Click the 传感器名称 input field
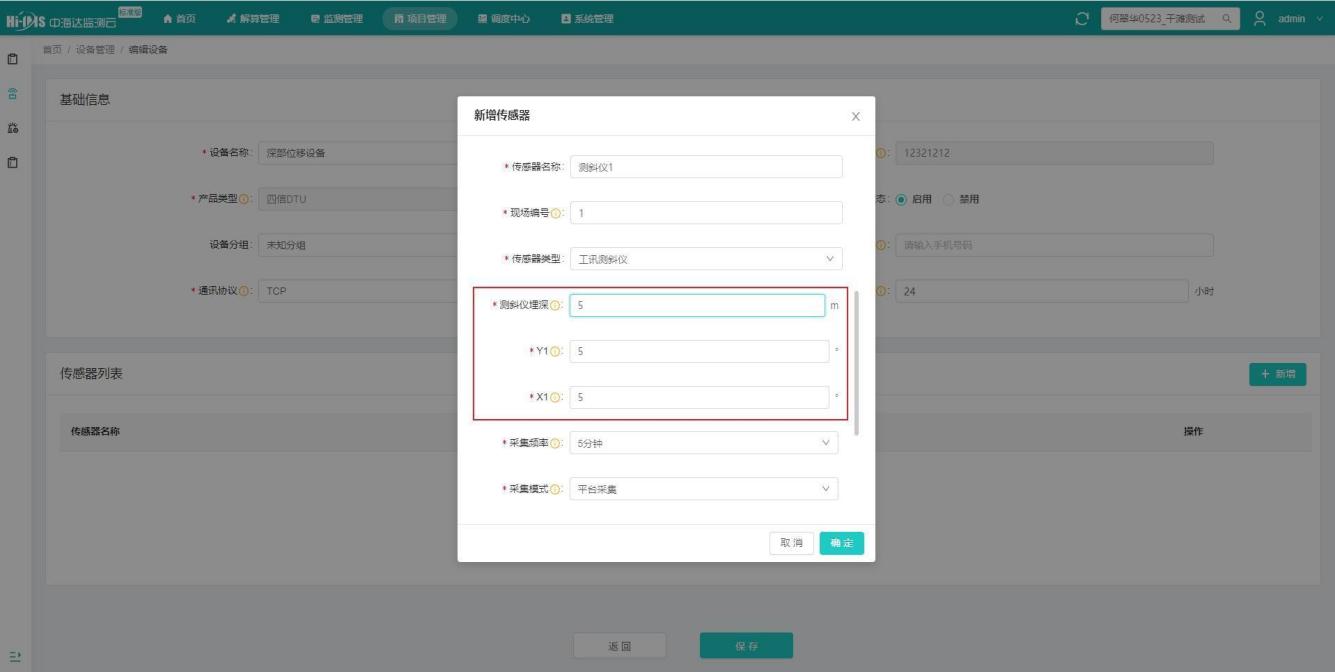1335x672 pixels. point(706,167)
